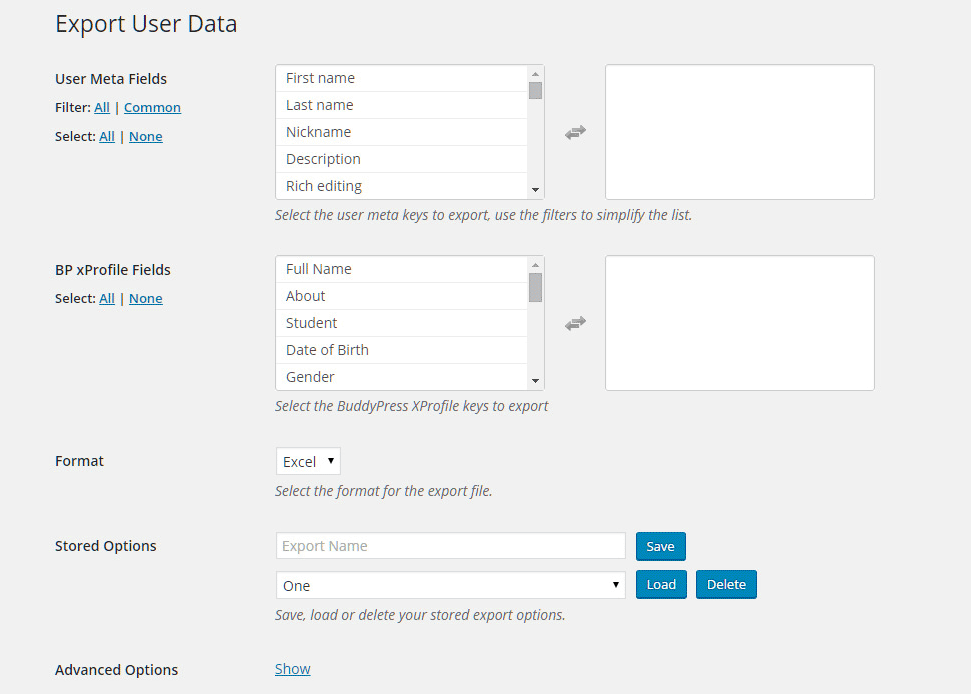Delete the stored export option

[x=726, y=585]
